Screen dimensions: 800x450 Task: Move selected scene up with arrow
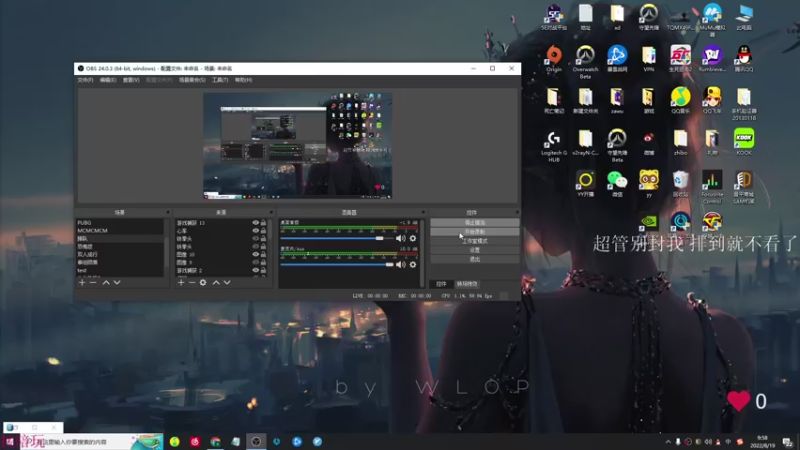coord(106,283)
